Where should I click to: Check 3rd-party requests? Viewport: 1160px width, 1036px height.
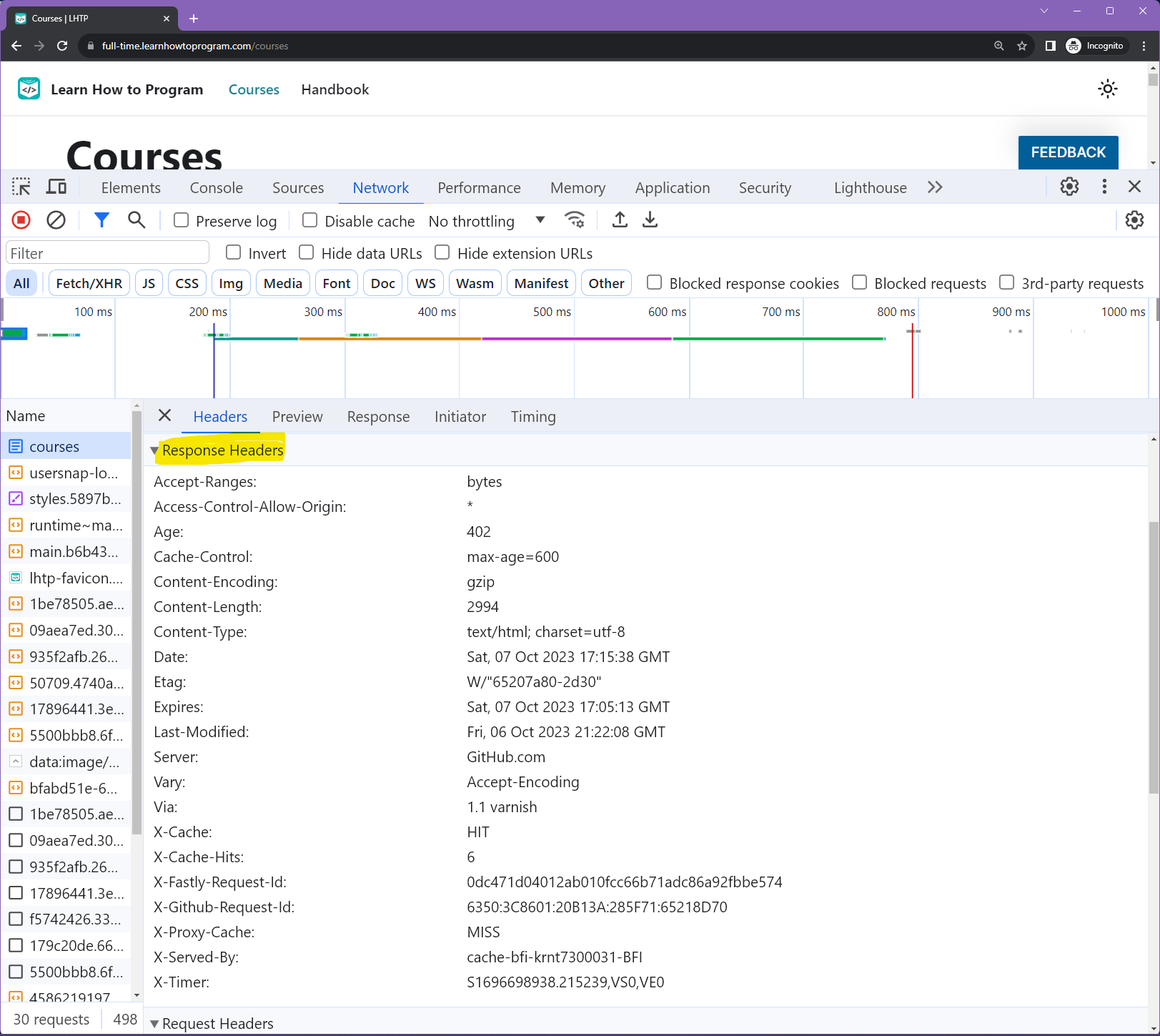click(x=1006, y=282)
